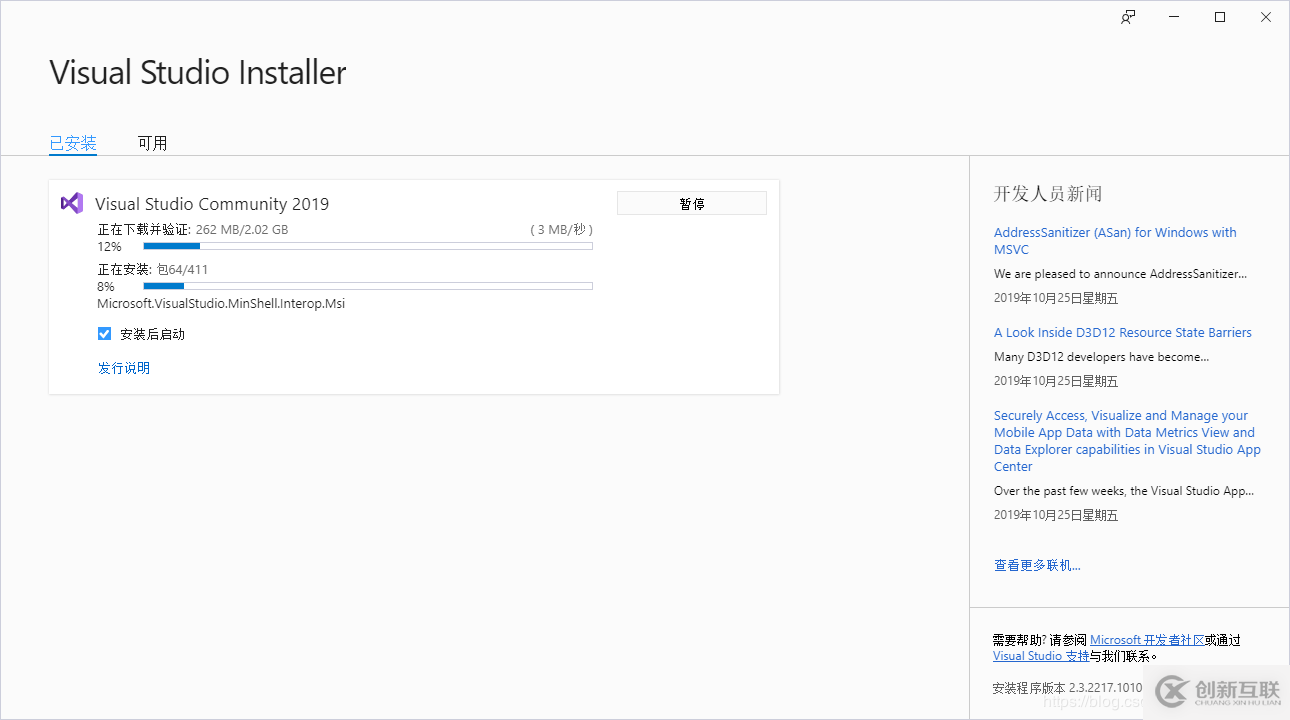
Task: Click the 12% download percentage text
Action: pyautogui.click(x=109, y=246)
